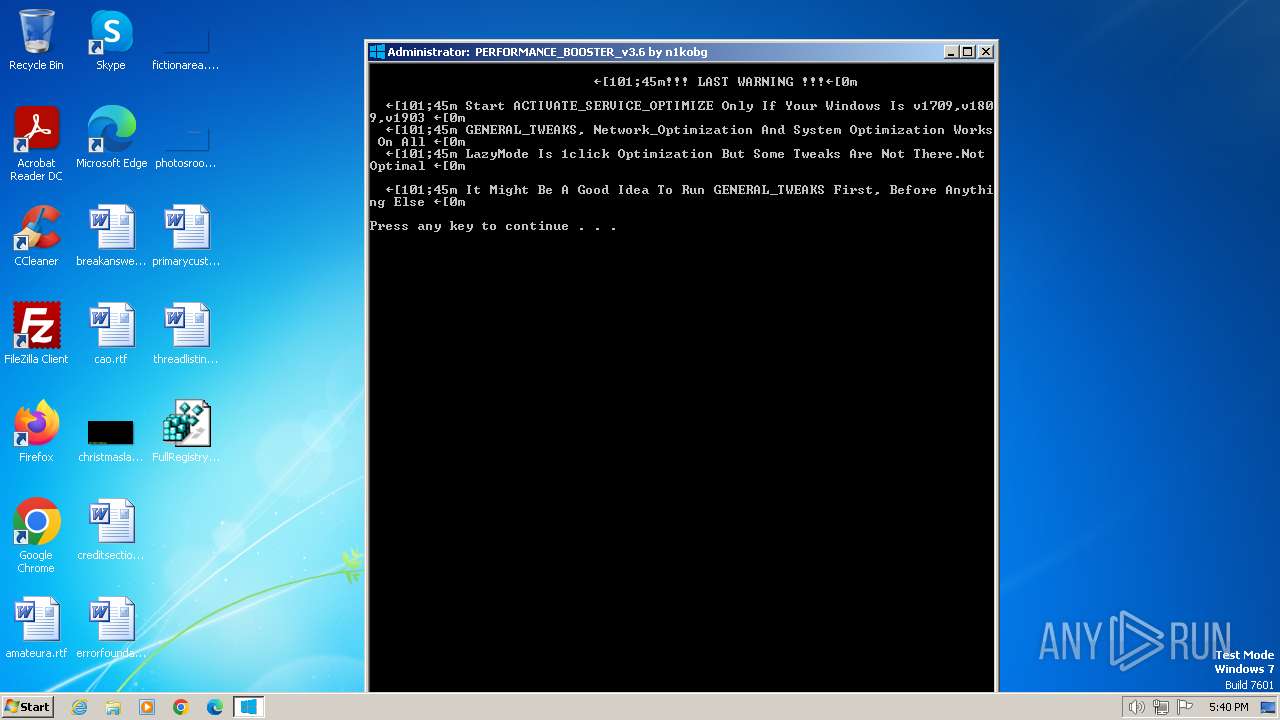The image size is (1280, 720).
Task: Open FullRegistry file icon
Action: 186,433
